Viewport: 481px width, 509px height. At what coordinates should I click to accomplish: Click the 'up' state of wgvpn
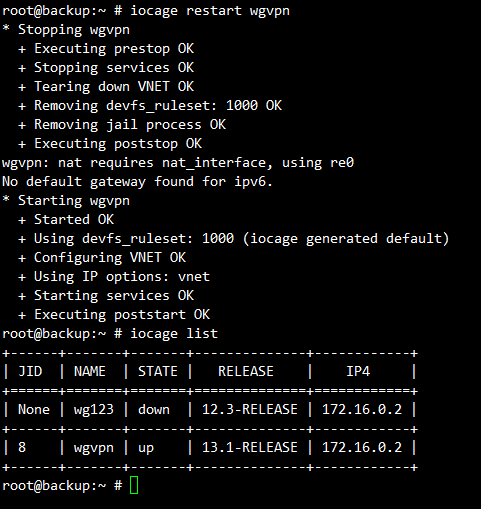pos(146,448)
